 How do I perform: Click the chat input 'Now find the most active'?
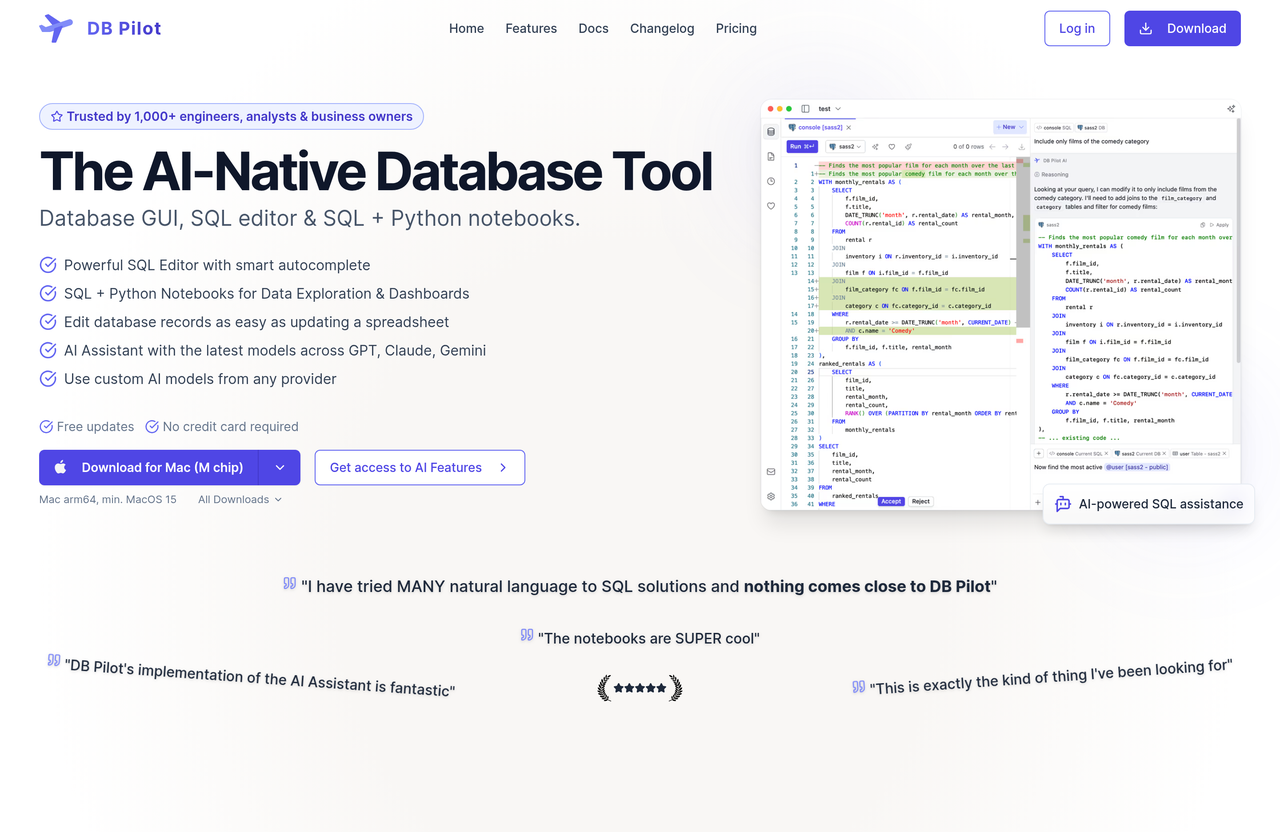tap(1068, 467)
